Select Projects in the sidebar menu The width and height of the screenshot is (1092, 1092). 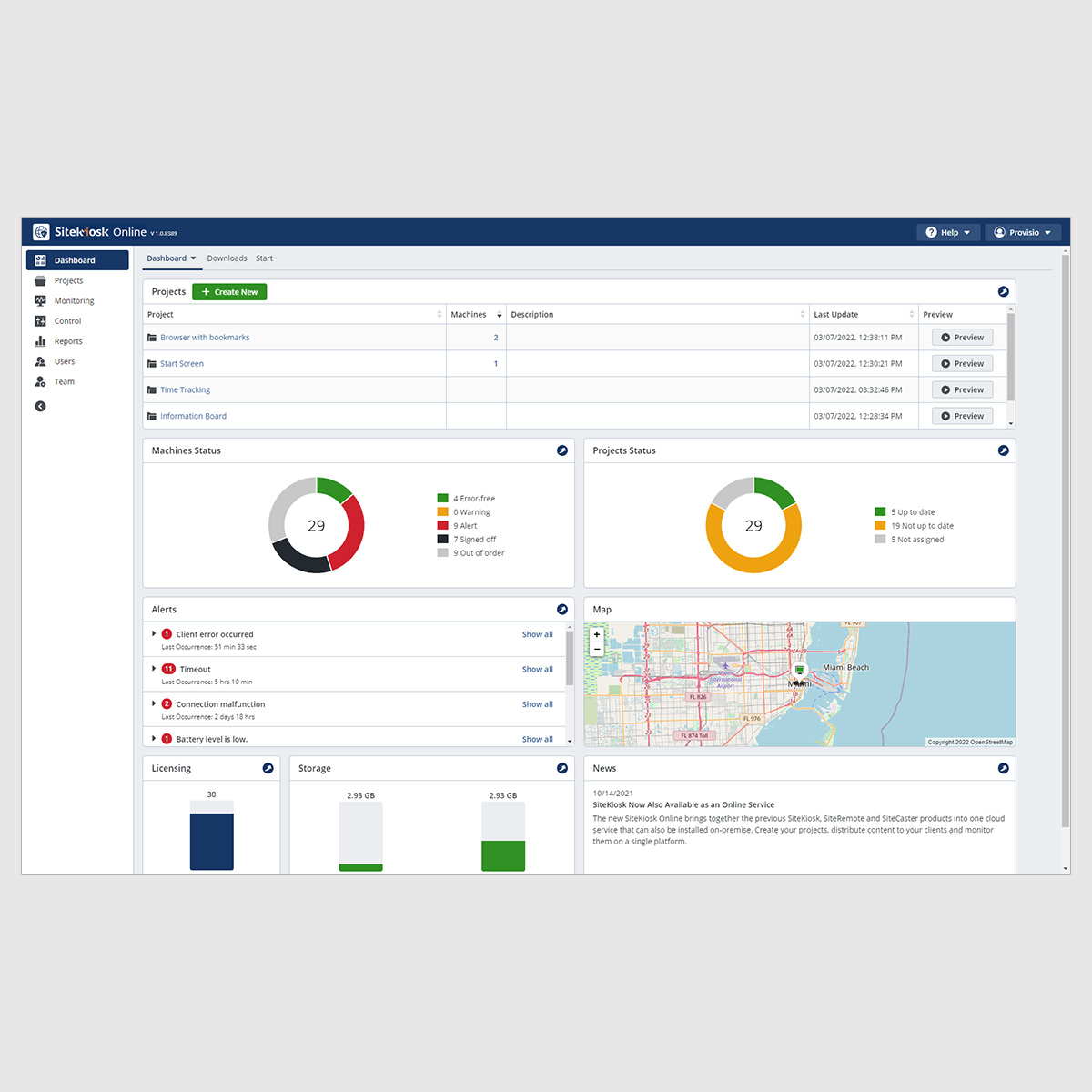68,281
